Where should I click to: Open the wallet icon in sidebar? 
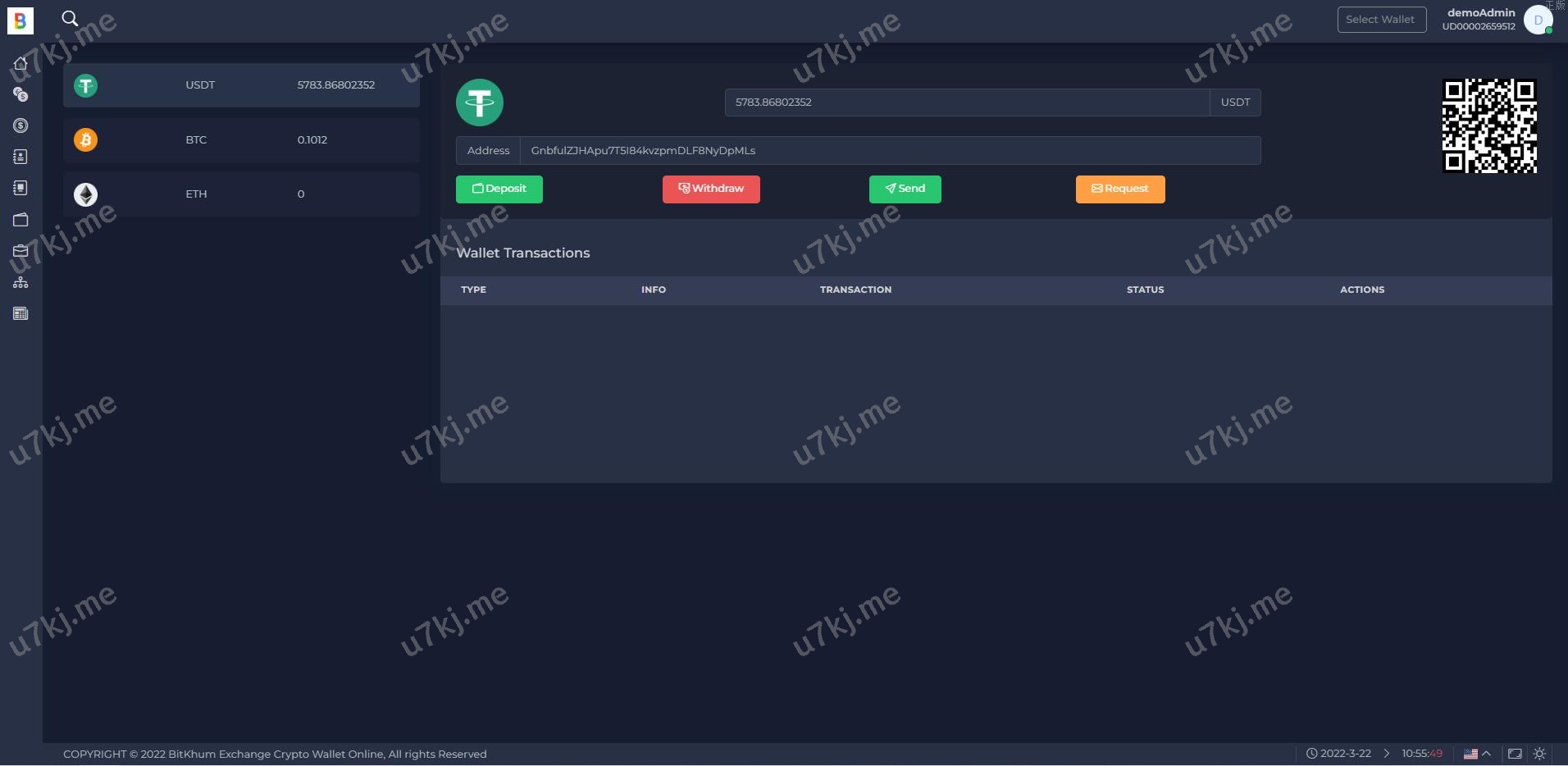tap(21, 220)
